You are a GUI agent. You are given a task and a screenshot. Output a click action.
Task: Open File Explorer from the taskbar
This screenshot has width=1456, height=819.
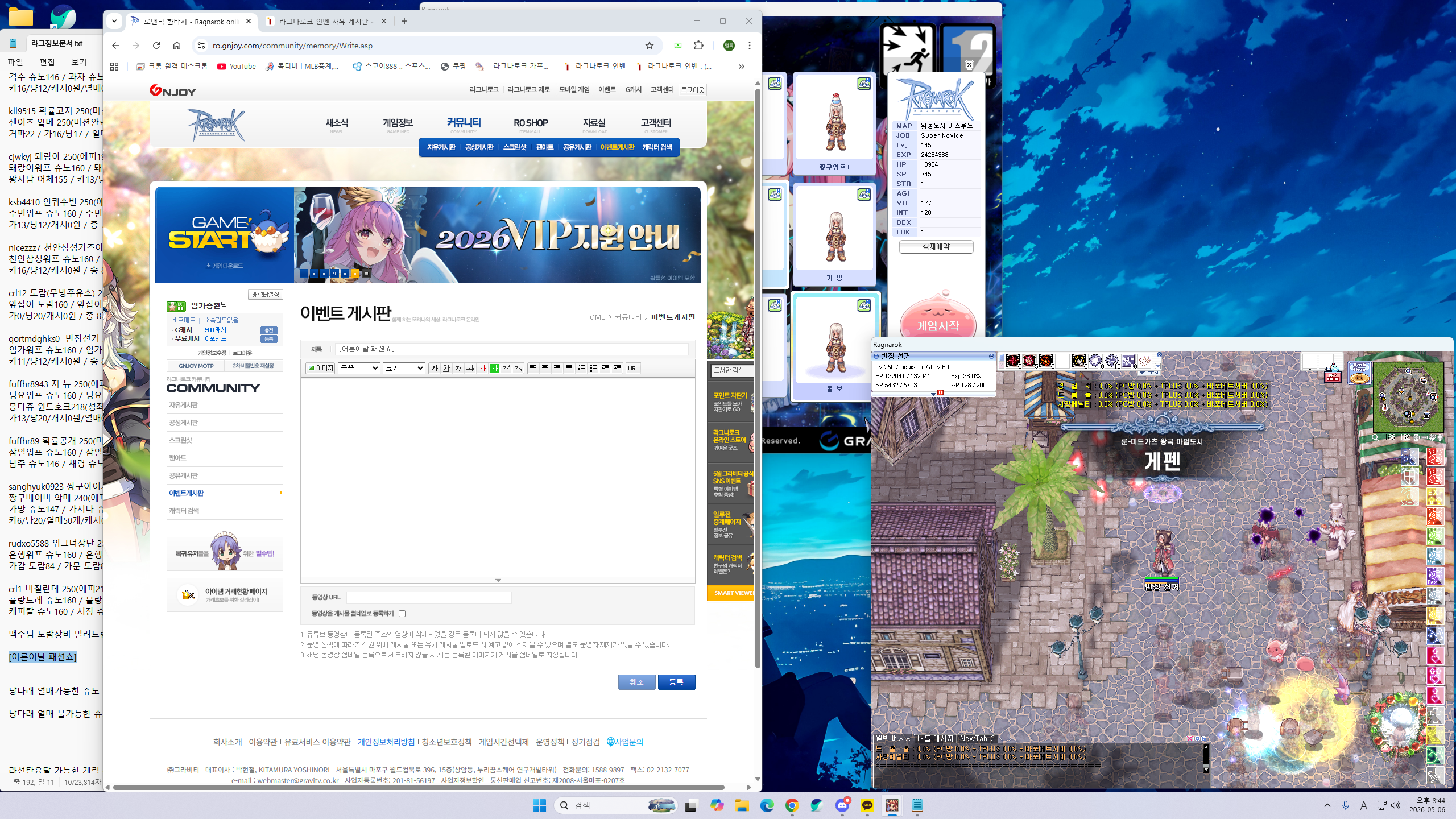pyautogui.click(x=742, y=805)
